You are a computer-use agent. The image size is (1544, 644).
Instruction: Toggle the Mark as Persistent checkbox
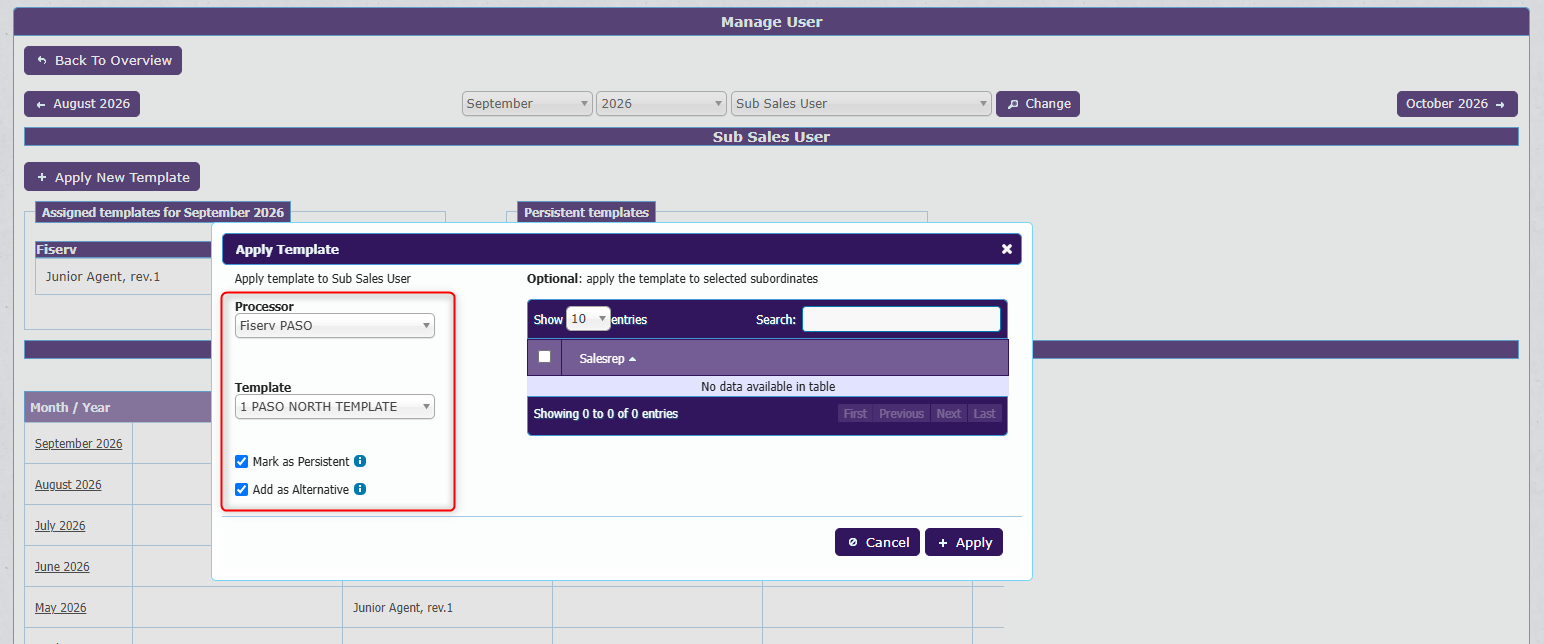point(241,462)
